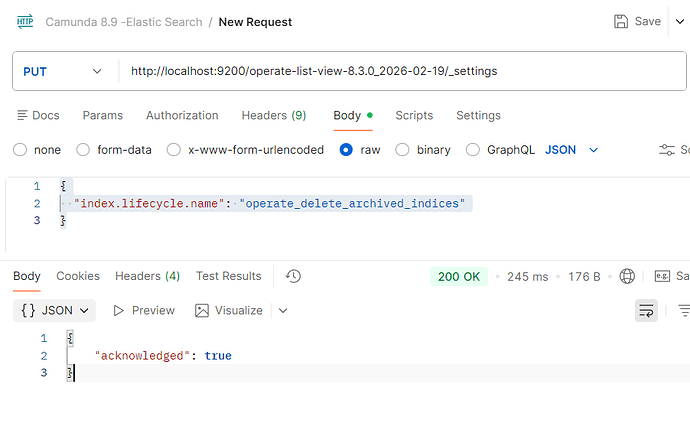Click the HTTP request type icon

pyautogui.click(x=24, y=21)
